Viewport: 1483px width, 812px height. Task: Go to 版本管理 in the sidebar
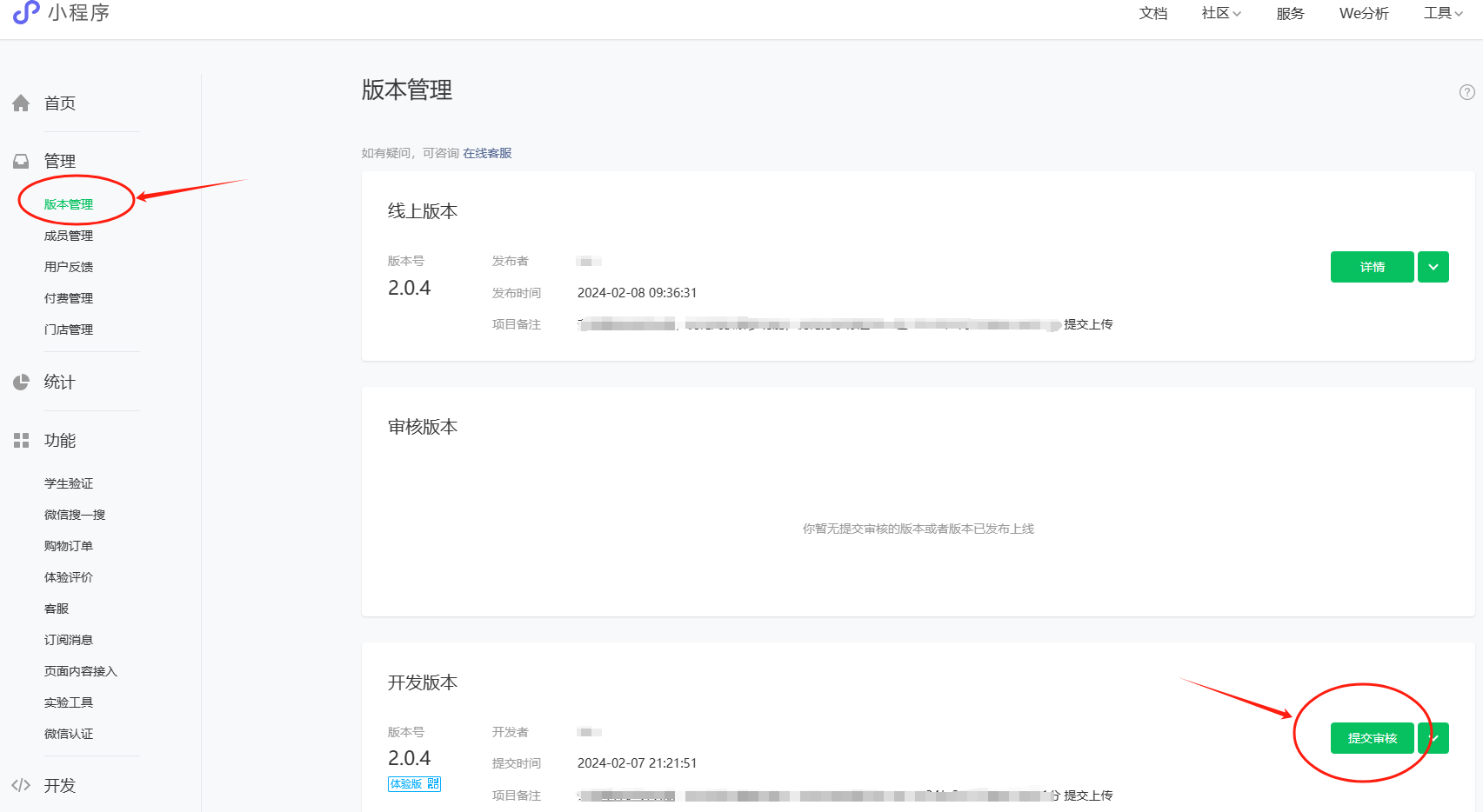69,204
